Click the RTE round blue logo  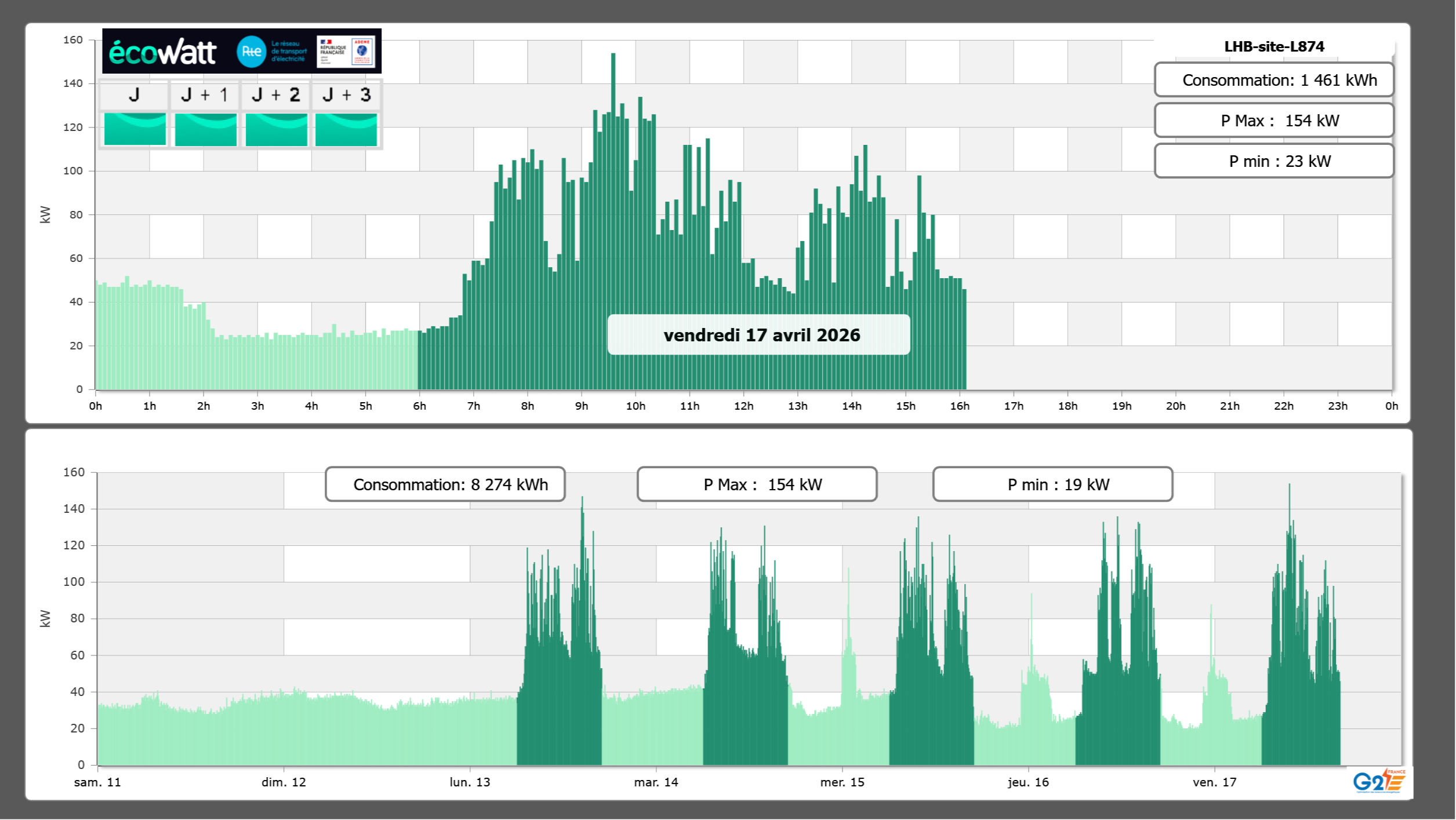coord(251,52)
